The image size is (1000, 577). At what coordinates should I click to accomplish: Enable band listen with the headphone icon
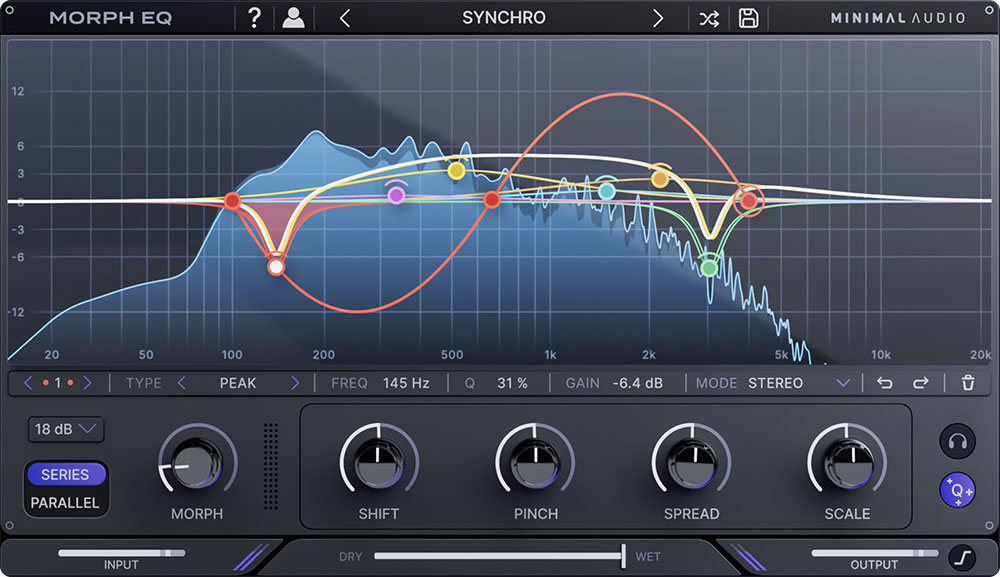point(957,442)
